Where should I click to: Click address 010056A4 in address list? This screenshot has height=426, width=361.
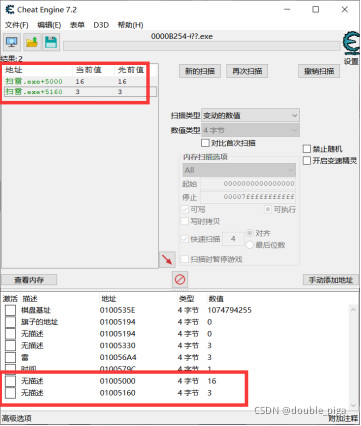click(x=118, y=357)
